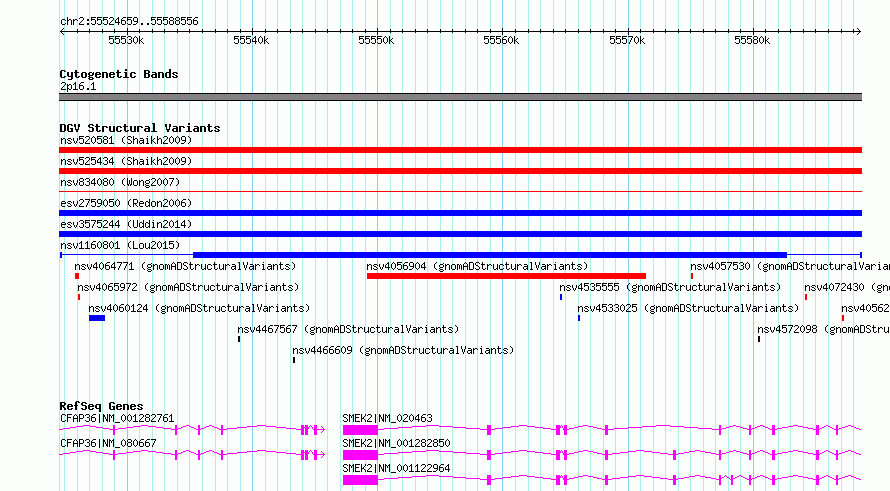Select the gray 2p16.1 cytogenetic band bar
890x491 pixels.
tap(460, 97)
